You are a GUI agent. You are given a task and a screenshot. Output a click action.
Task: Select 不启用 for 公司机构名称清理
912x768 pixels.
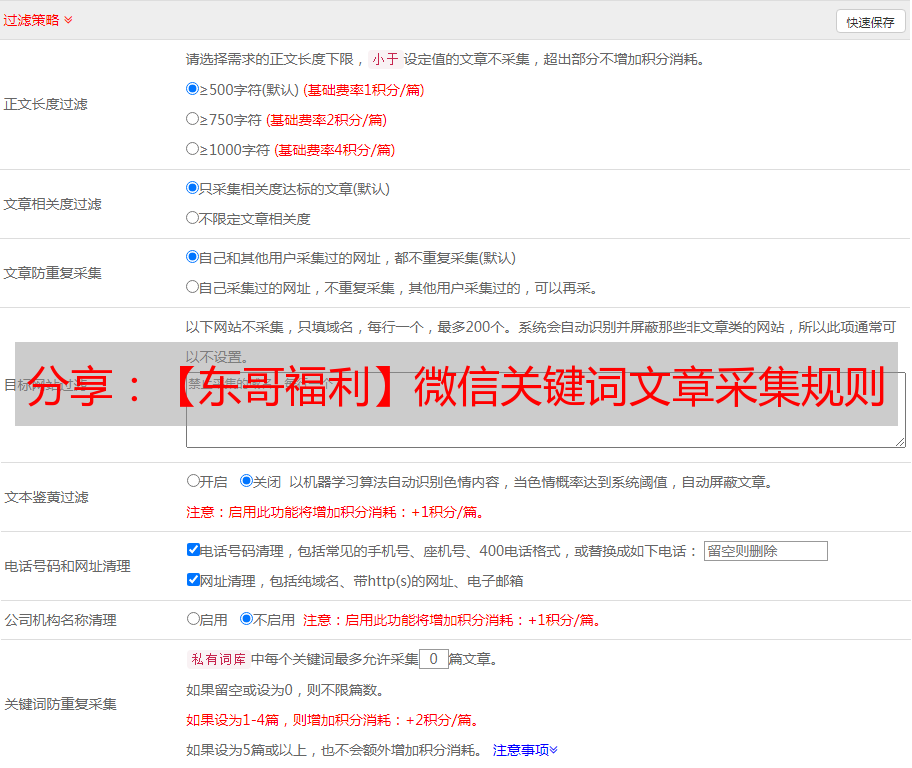tap(246, 619)
